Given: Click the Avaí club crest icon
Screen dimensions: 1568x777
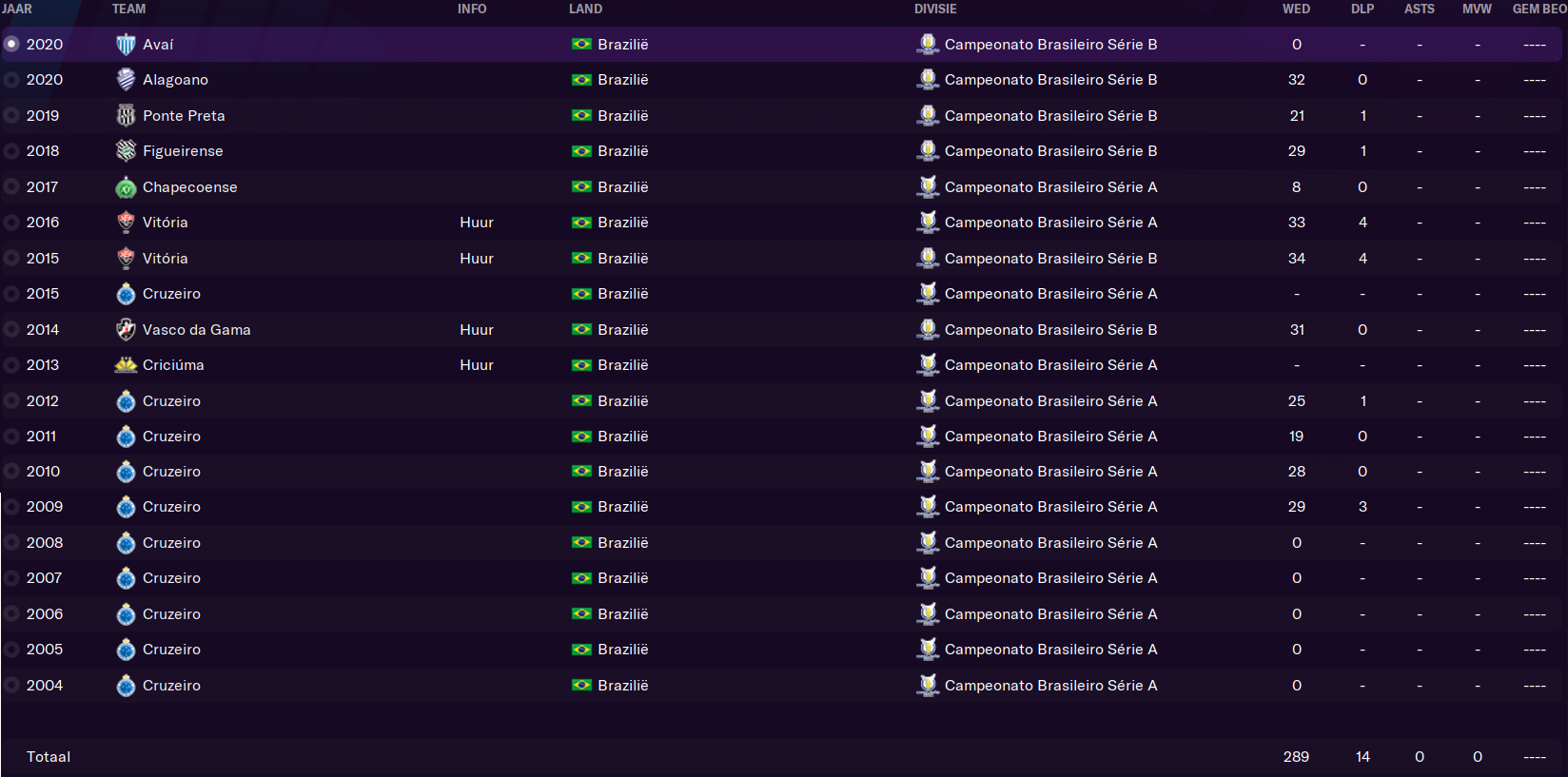Looking at the screenshot, I should pos(126,45).
